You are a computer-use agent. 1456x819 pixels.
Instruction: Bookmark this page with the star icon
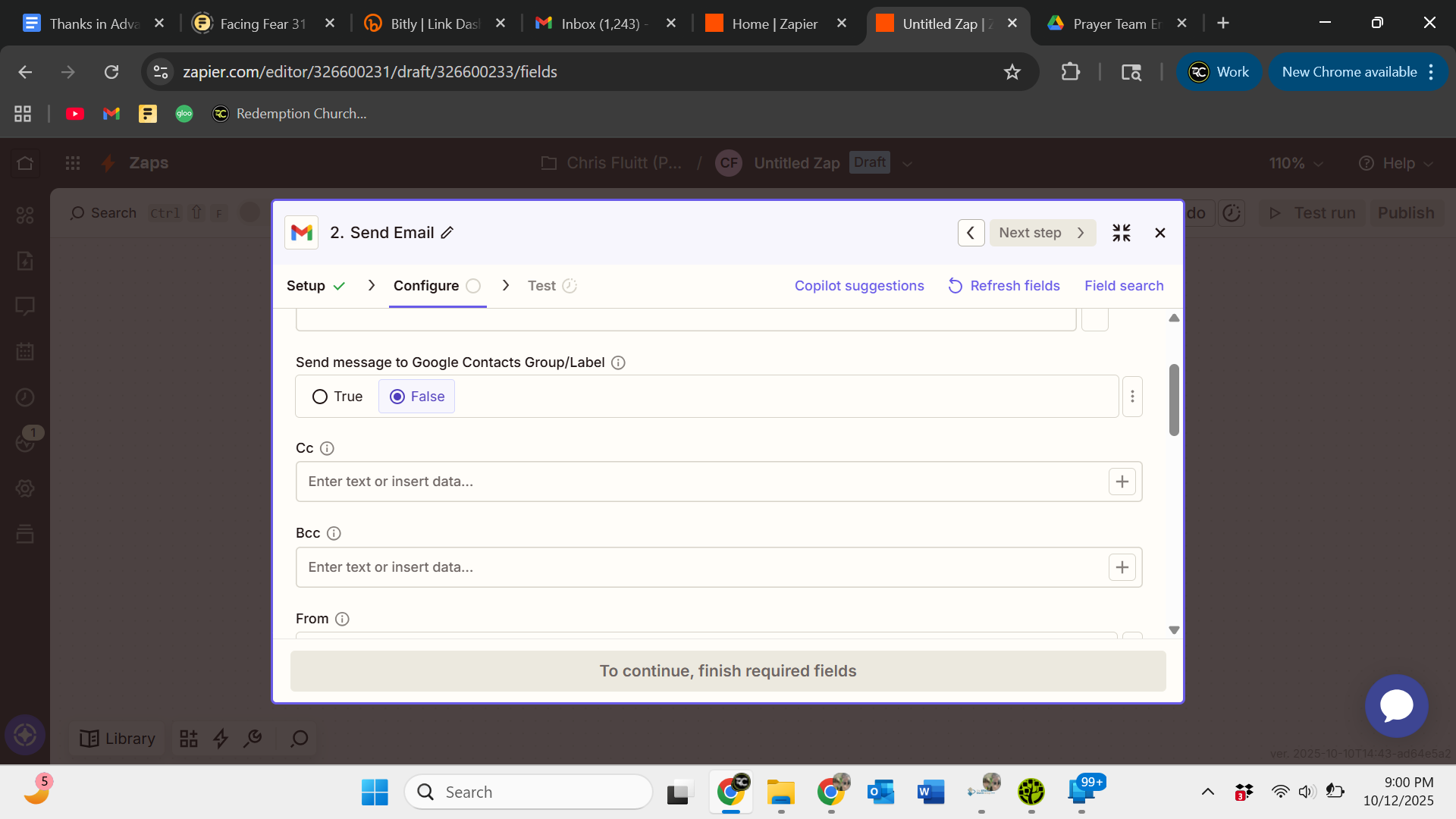click(1012, 72)
